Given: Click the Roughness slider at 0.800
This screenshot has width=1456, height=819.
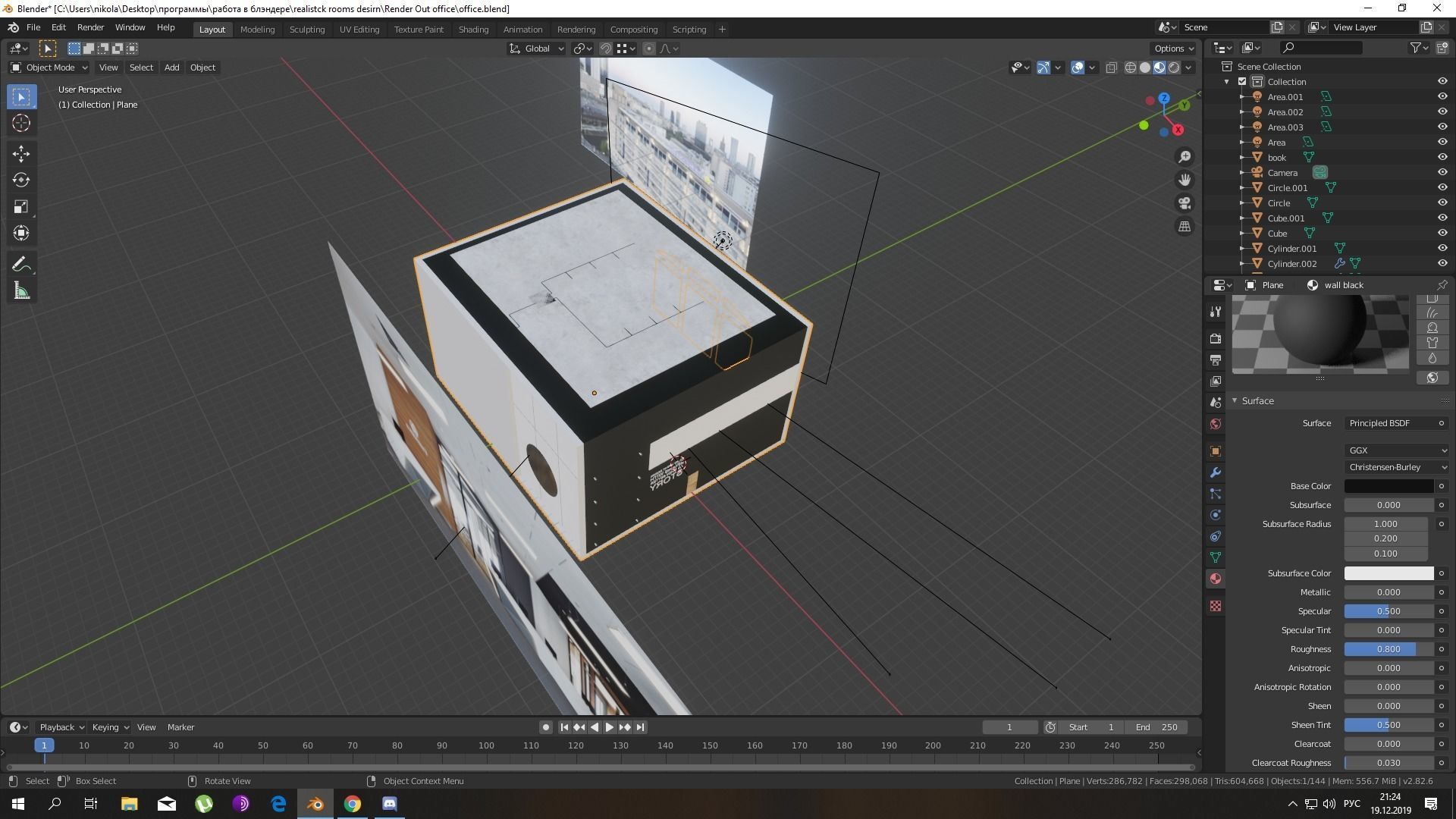Looking at the screenshot, I should pyautogui.click(x=1389, y=649).
